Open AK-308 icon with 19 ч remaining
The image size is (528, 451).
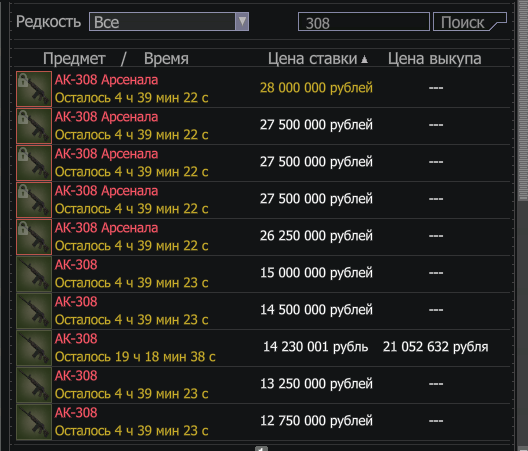click(x=34, y=348)
